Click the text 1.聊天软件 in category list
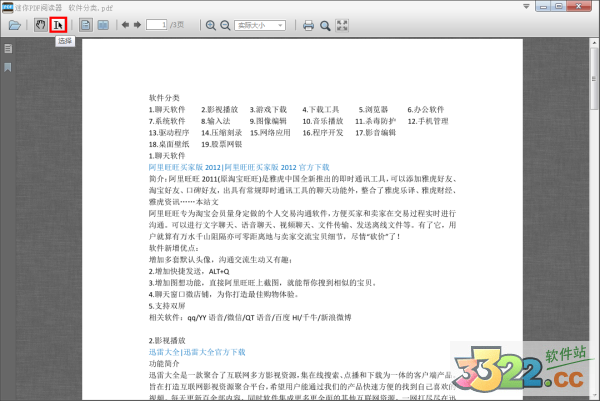 tap(167, 109)
